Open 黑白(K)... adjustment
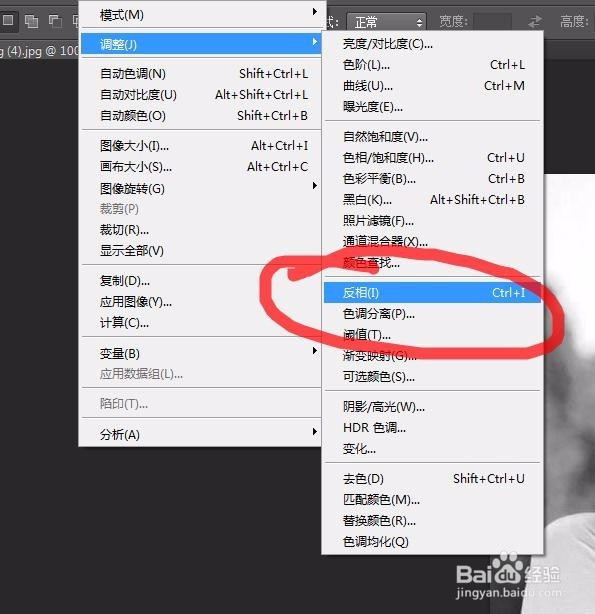The width and height of the screenshot is (595, 614). point(432,200)
